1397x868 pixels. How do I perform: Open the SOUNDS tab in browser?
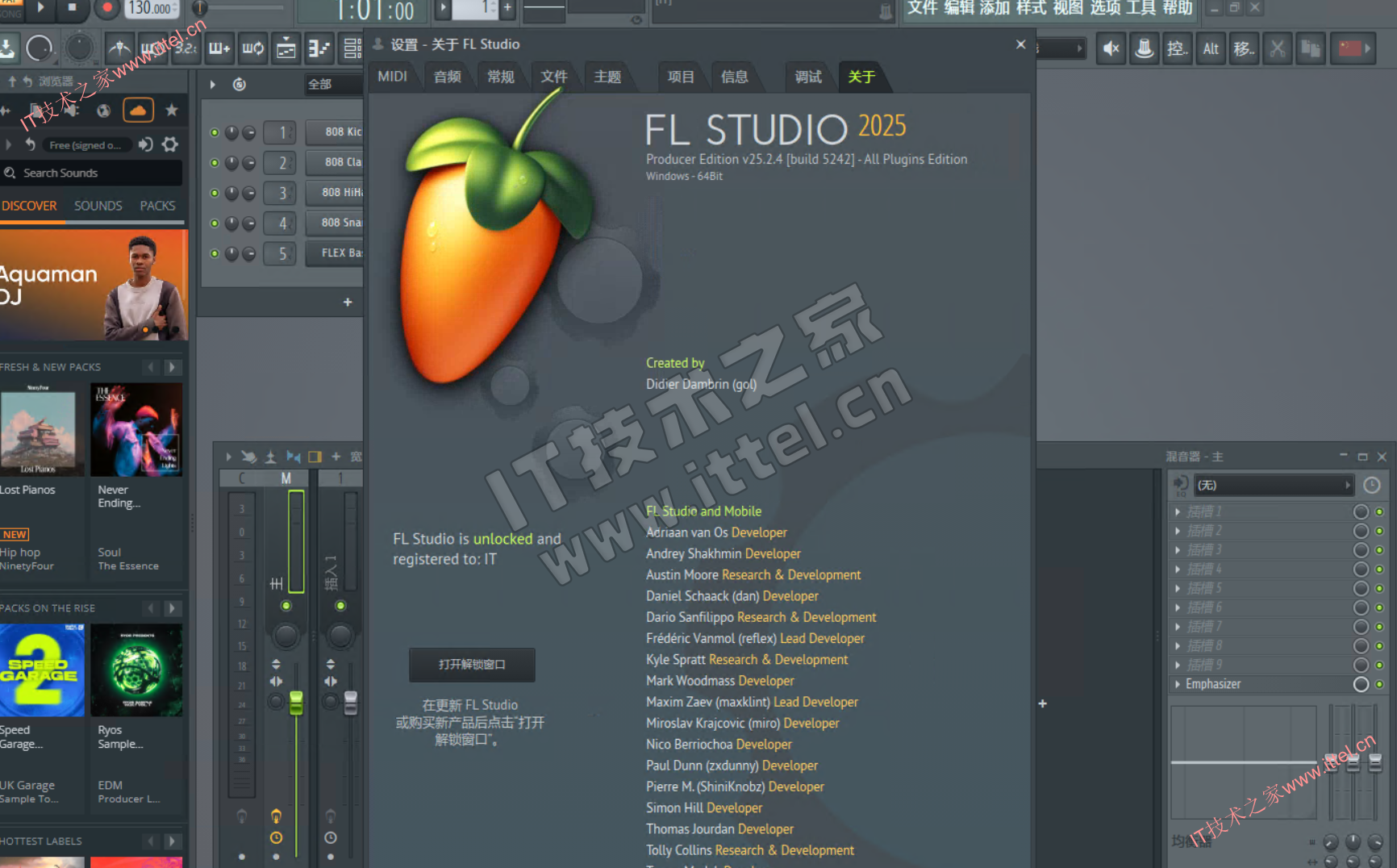(98, 206)
